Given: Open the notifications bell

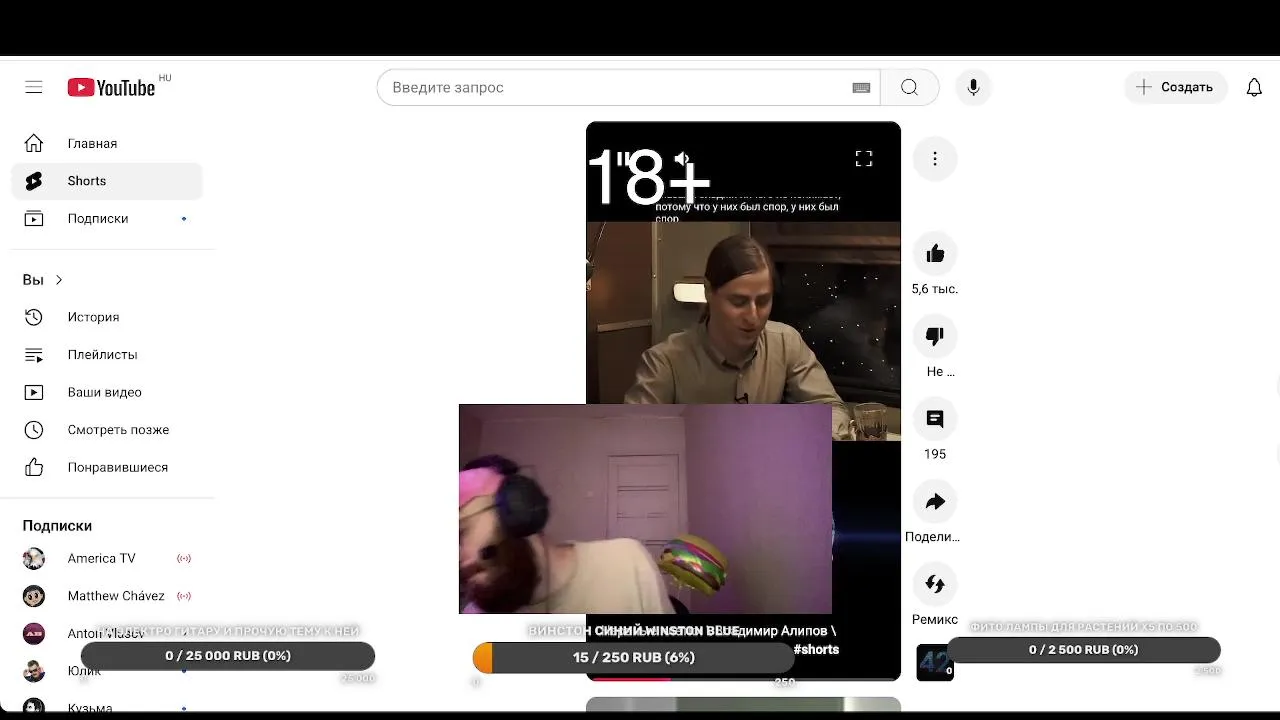Looking at the screenshot, I should click(1254, 87).
